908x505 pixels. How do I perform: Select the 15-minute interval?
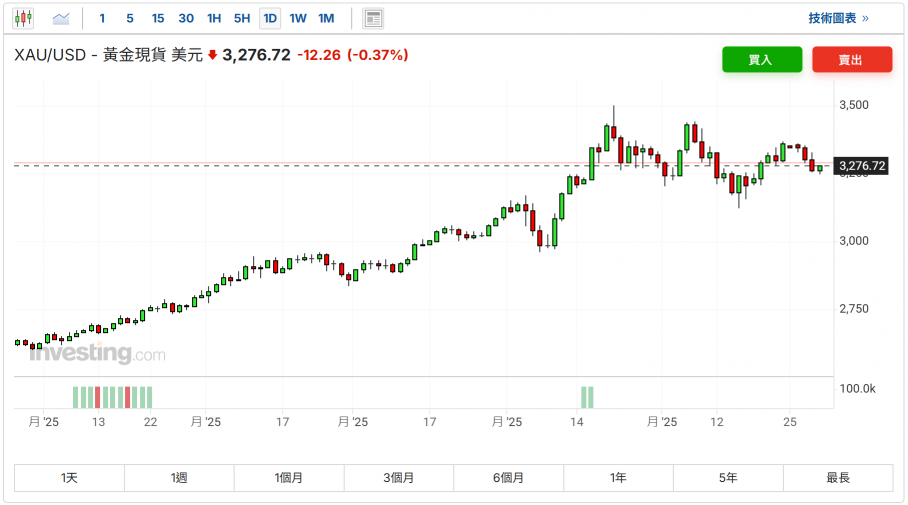tap(158, 18)
